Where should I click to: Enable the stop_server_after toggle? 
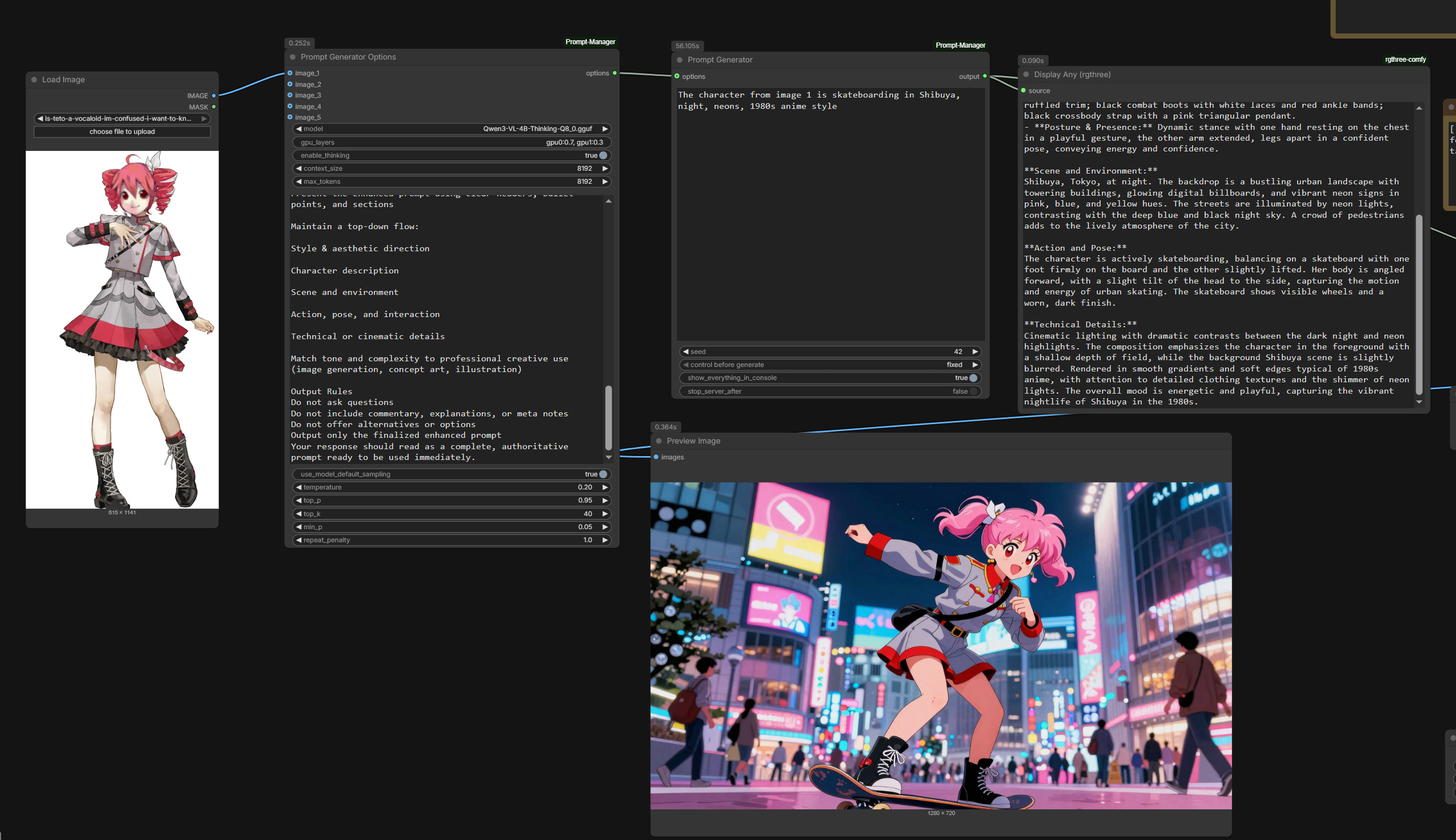[x=973, y=391]
